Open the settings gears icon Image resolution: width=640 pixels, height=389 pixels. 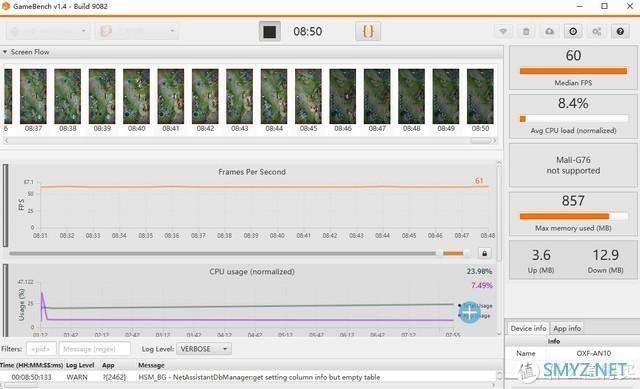(x=596, y=31)
